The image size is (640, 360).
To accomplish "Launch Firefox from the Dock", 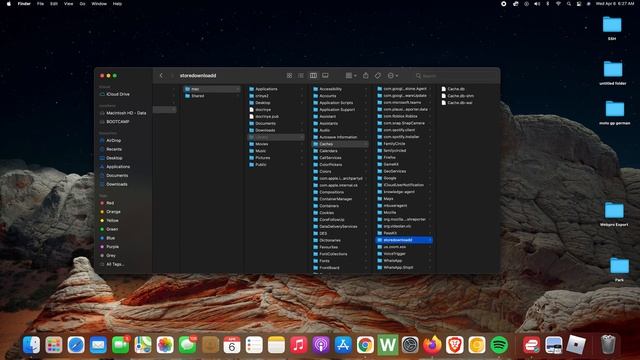I will coord(432,345).
